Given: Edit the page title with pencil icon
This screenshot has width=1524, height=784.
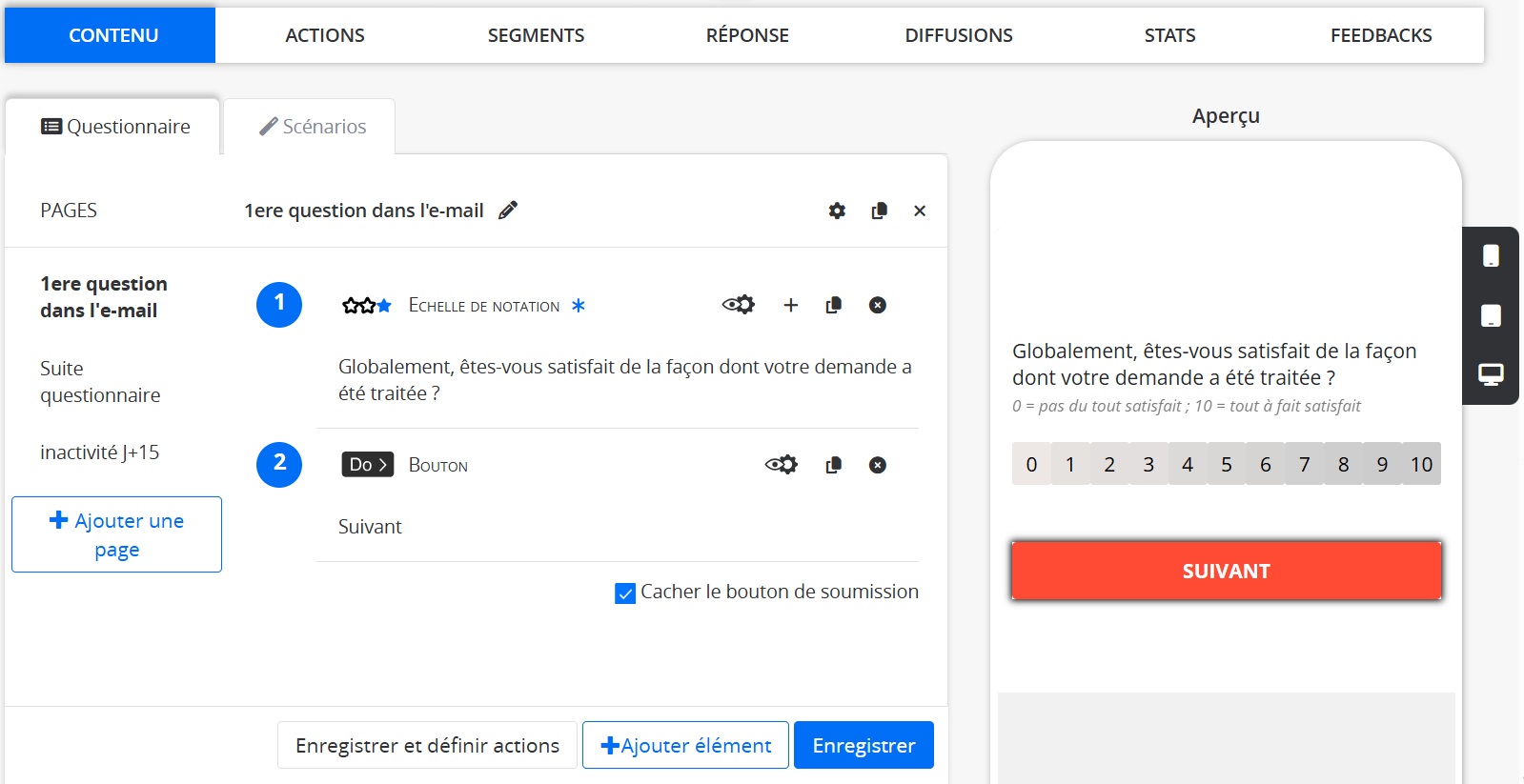Looking at the screenshot, I should (508, 210).
